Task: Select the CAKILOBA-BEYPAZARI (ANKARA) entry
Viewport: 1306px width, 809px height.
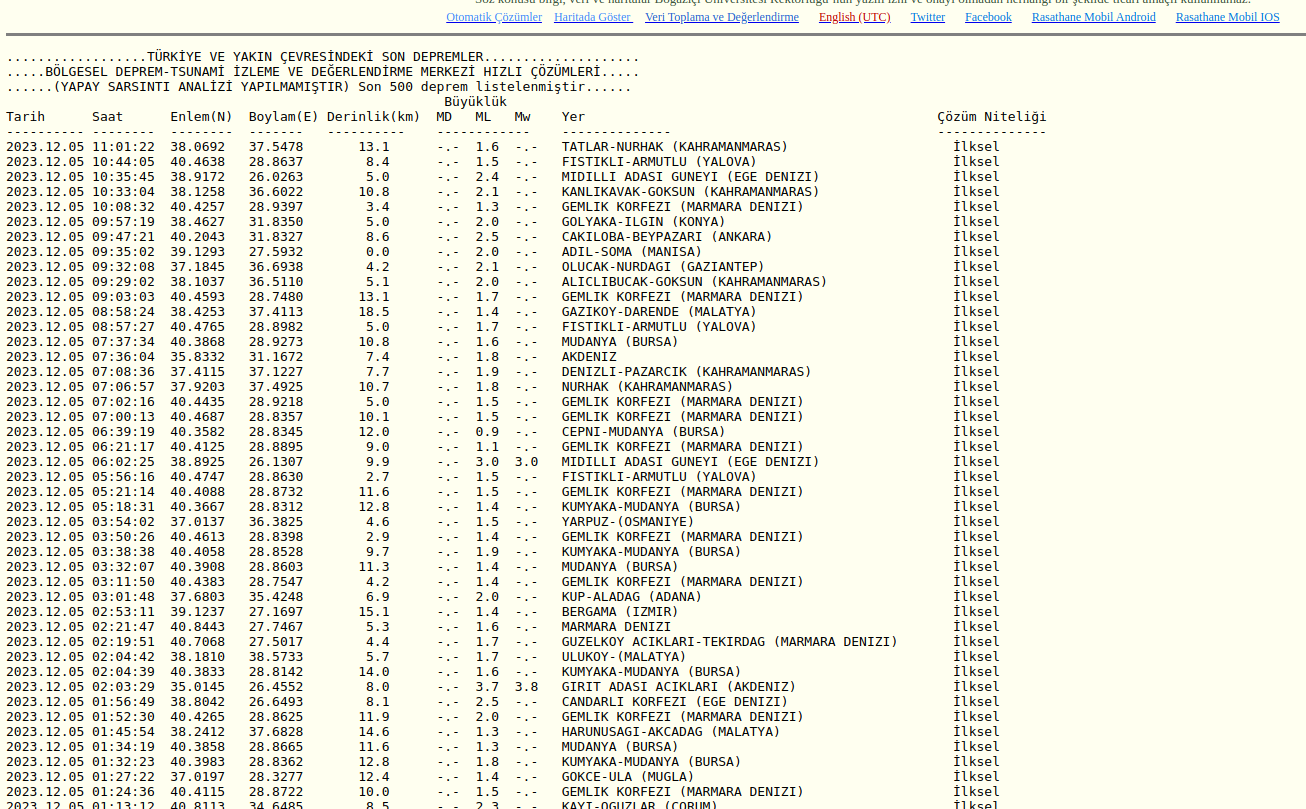Action: point(666,237)
